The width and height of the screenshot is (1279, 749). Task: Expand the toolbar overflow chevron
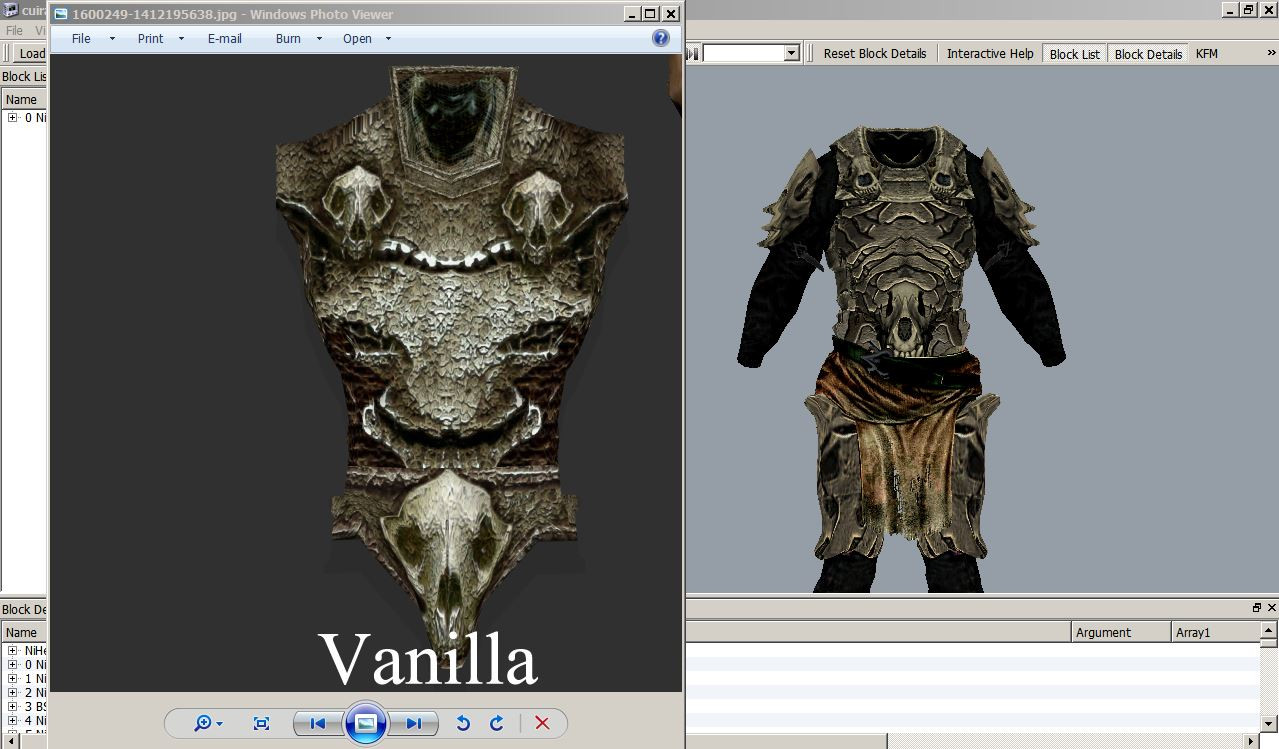click(x=1270, y=53)
